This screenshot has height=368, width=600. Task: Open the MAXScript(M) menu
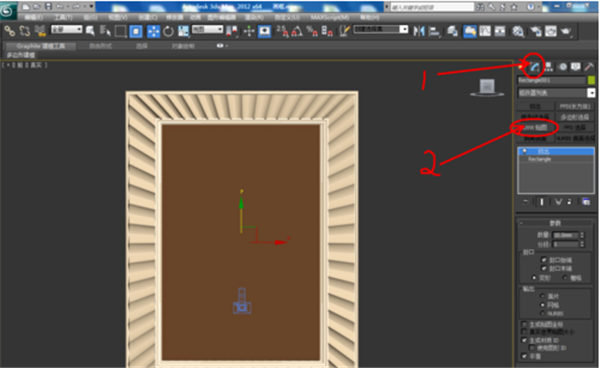(329, 18)
